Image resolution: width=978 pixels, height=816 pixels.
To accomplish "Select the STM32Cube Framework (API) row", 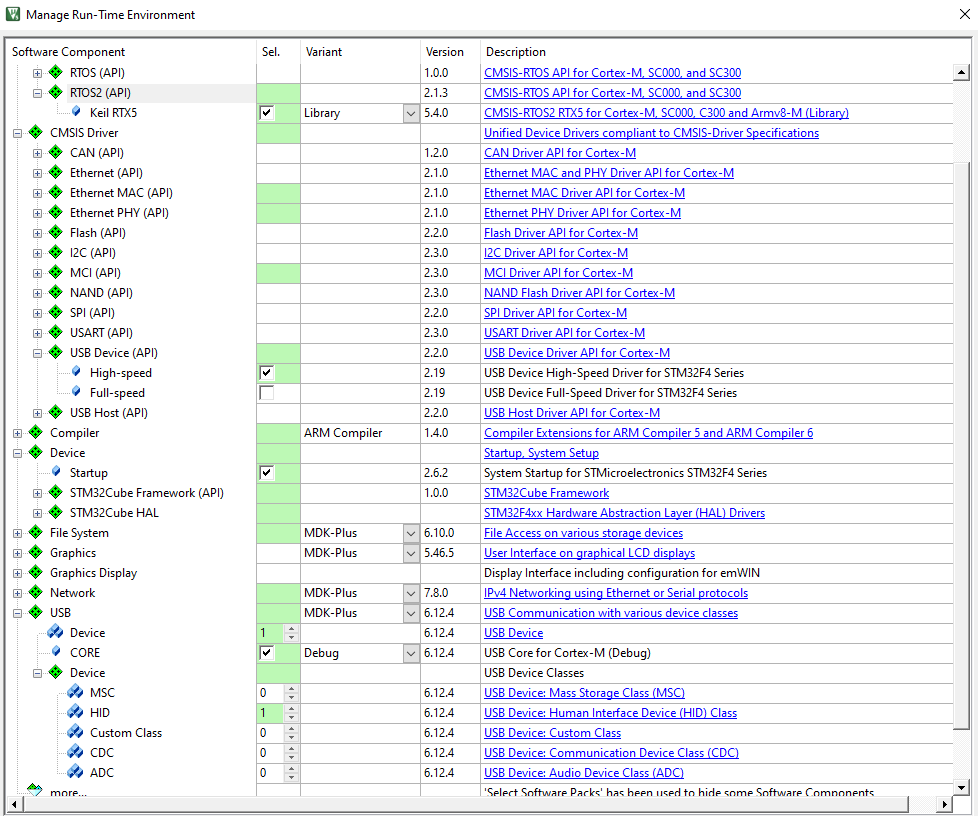I will pos(147,493).
